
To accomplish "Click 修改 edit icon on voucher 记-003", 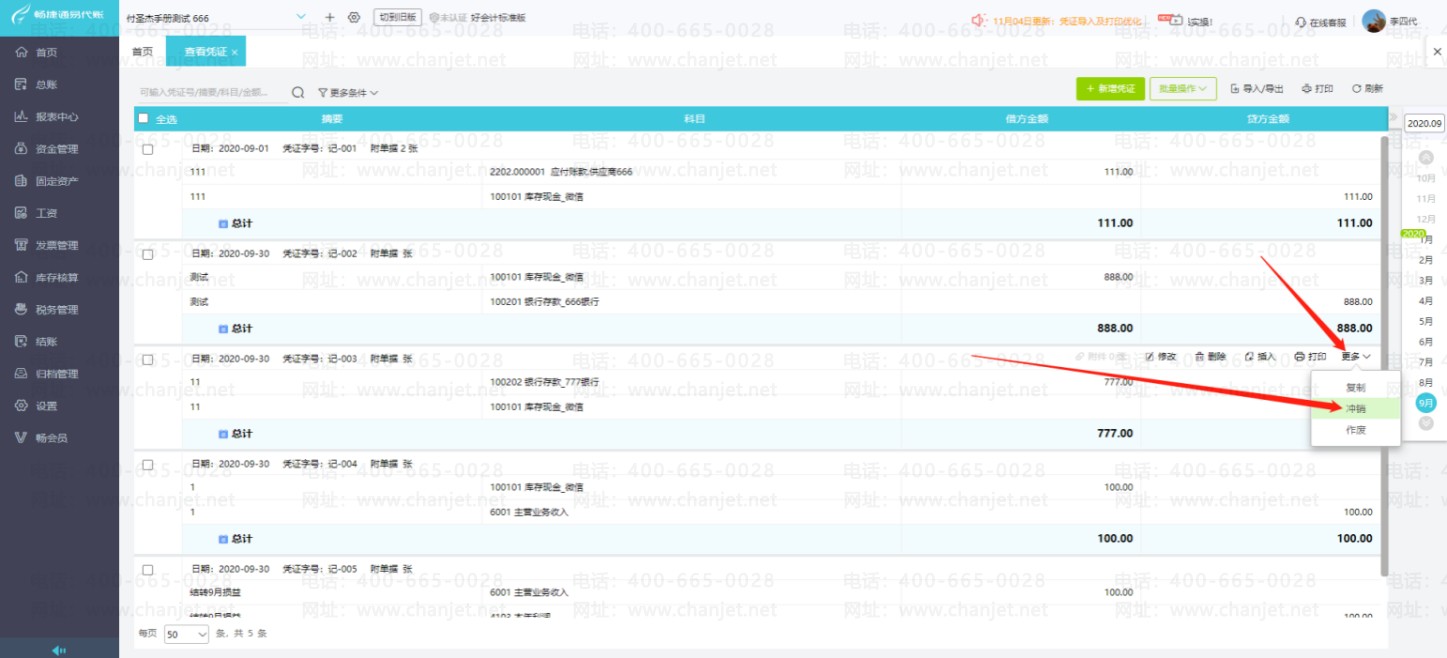I will click(1161, 357).
